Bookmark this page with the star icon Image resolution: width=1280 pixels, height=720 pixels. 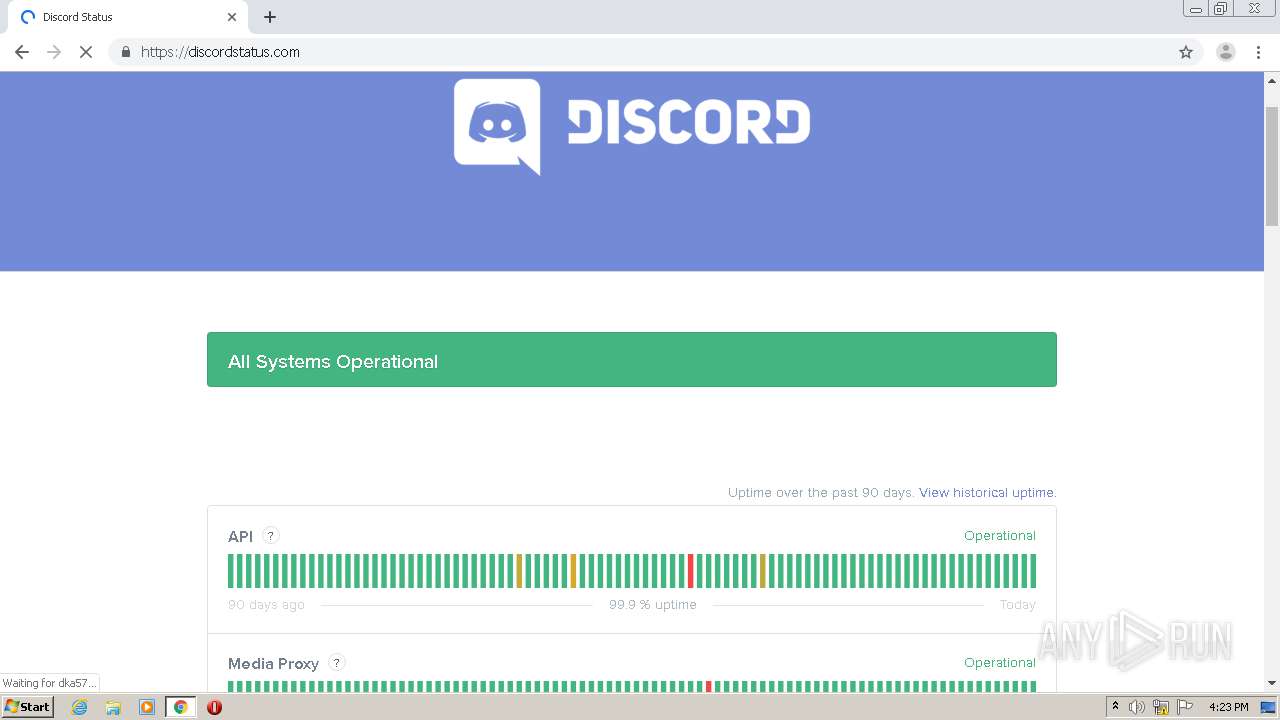[x=1186, y=52]
